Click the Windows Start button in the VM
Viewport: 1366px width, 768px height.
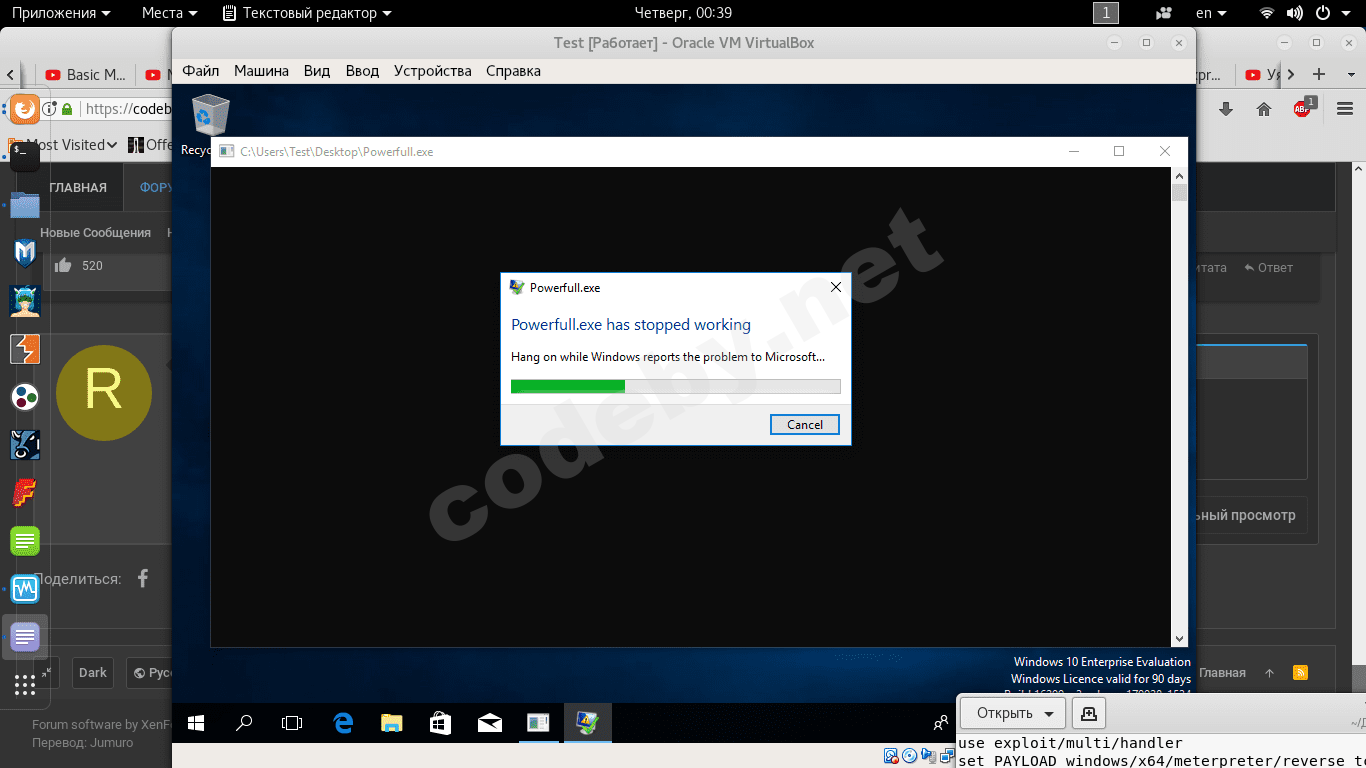click(x=196, y=723)
